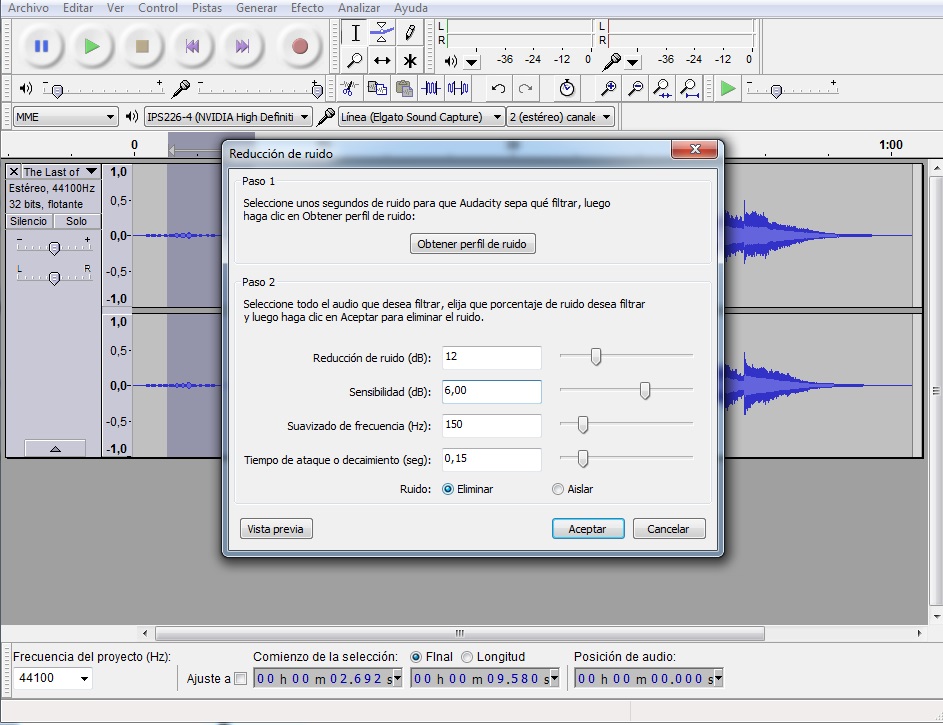Start recording with the Record button

tap(299, 46)
